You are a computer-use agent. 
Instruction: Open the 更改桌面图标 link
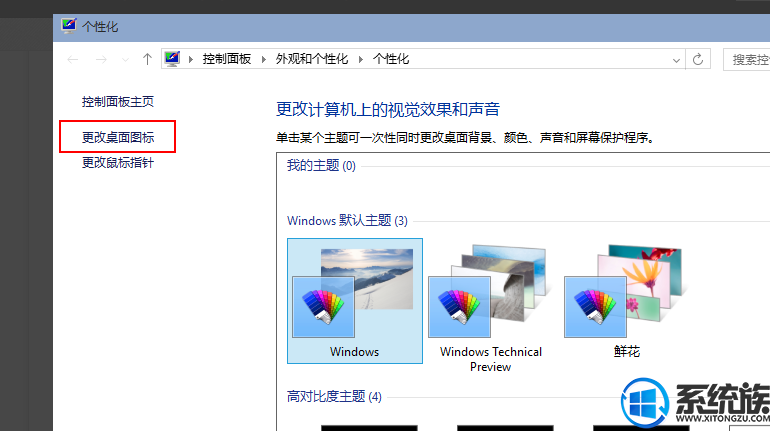[118, 137]
